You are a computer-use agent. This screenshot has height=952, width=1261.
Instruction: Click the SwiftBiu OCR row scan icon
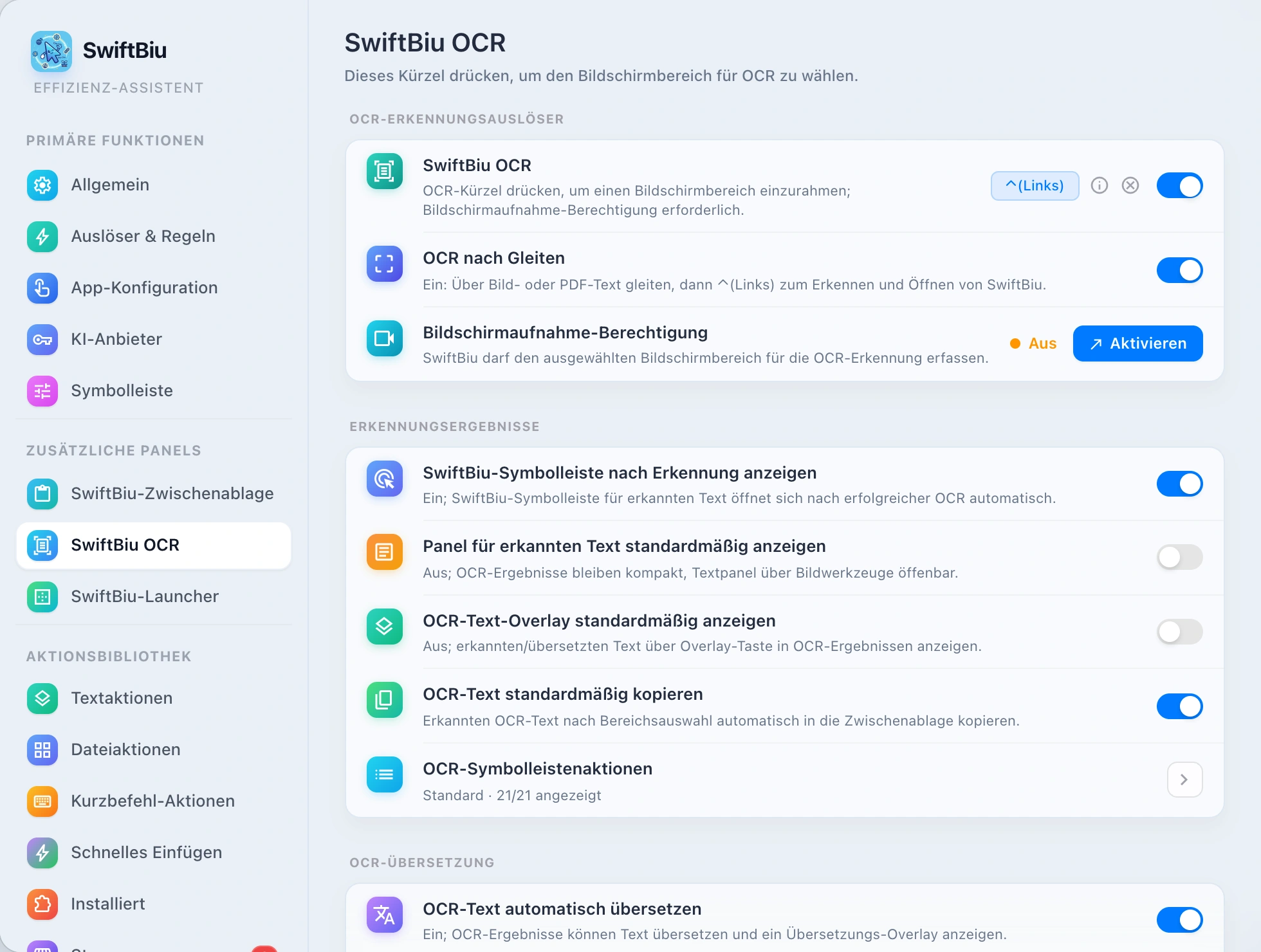[x=385, y=171]
